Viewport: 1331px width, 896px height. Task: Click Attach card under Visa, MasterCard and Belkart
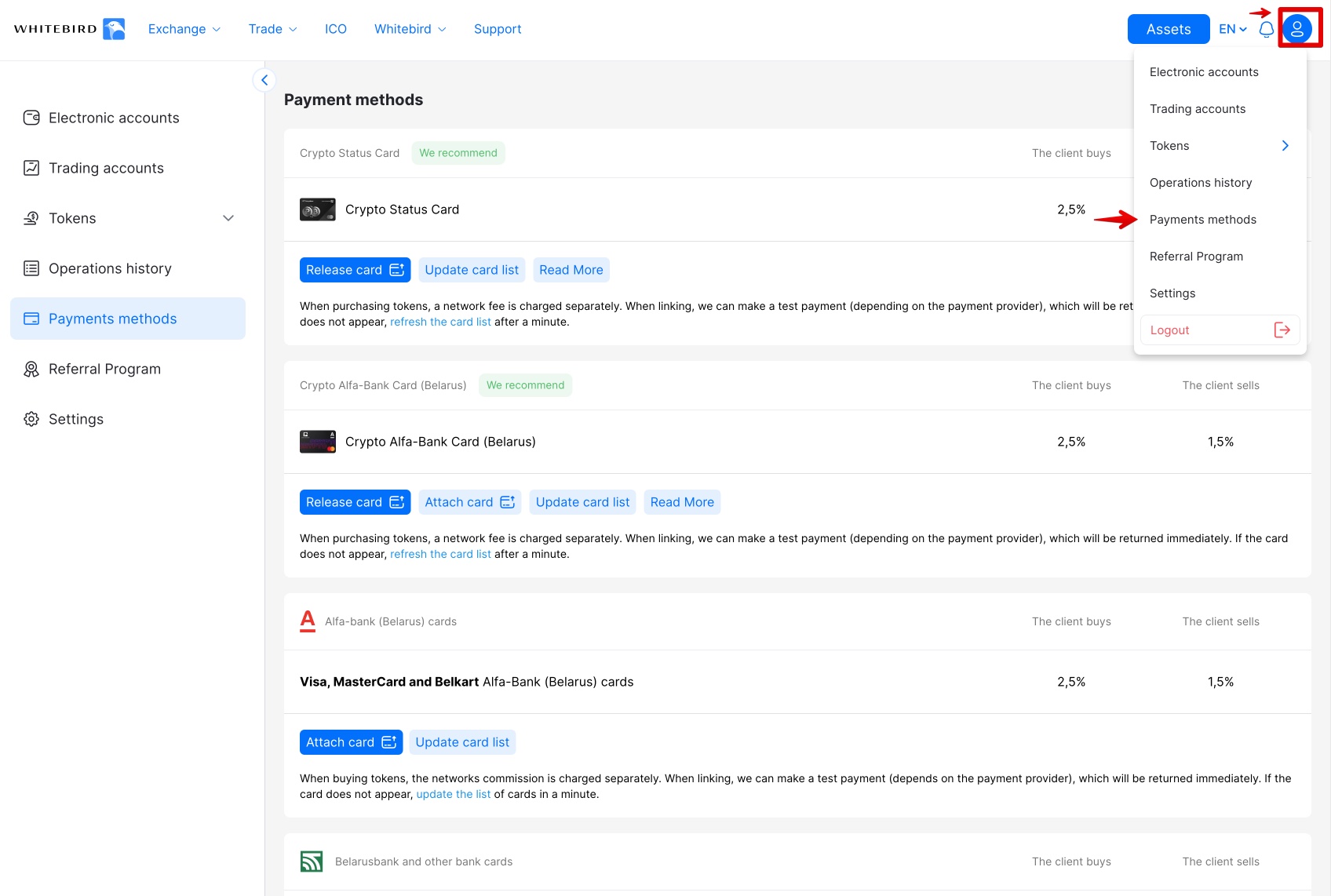(x=351, y=742)
